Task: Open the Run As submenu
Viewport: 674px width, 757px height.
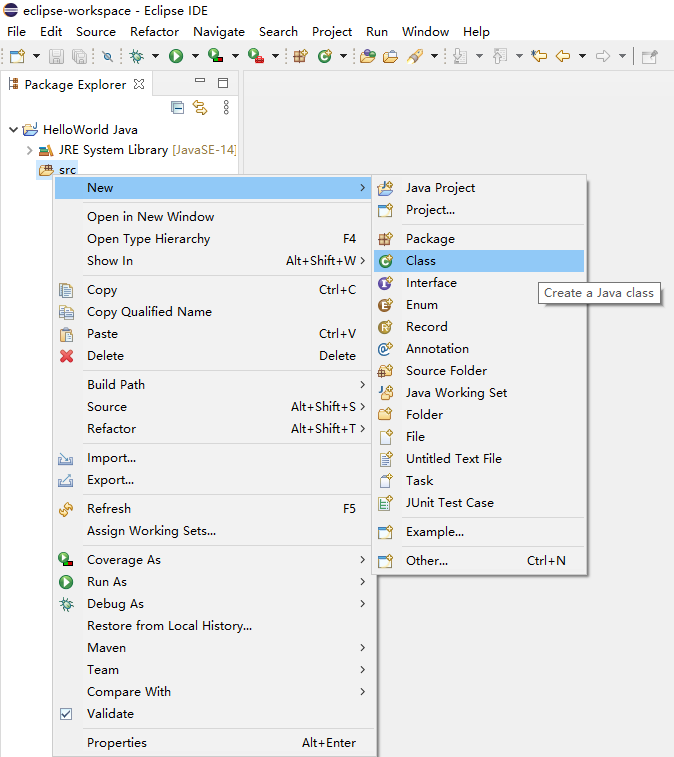Action: pyautogui.click(x=213, y=582)
